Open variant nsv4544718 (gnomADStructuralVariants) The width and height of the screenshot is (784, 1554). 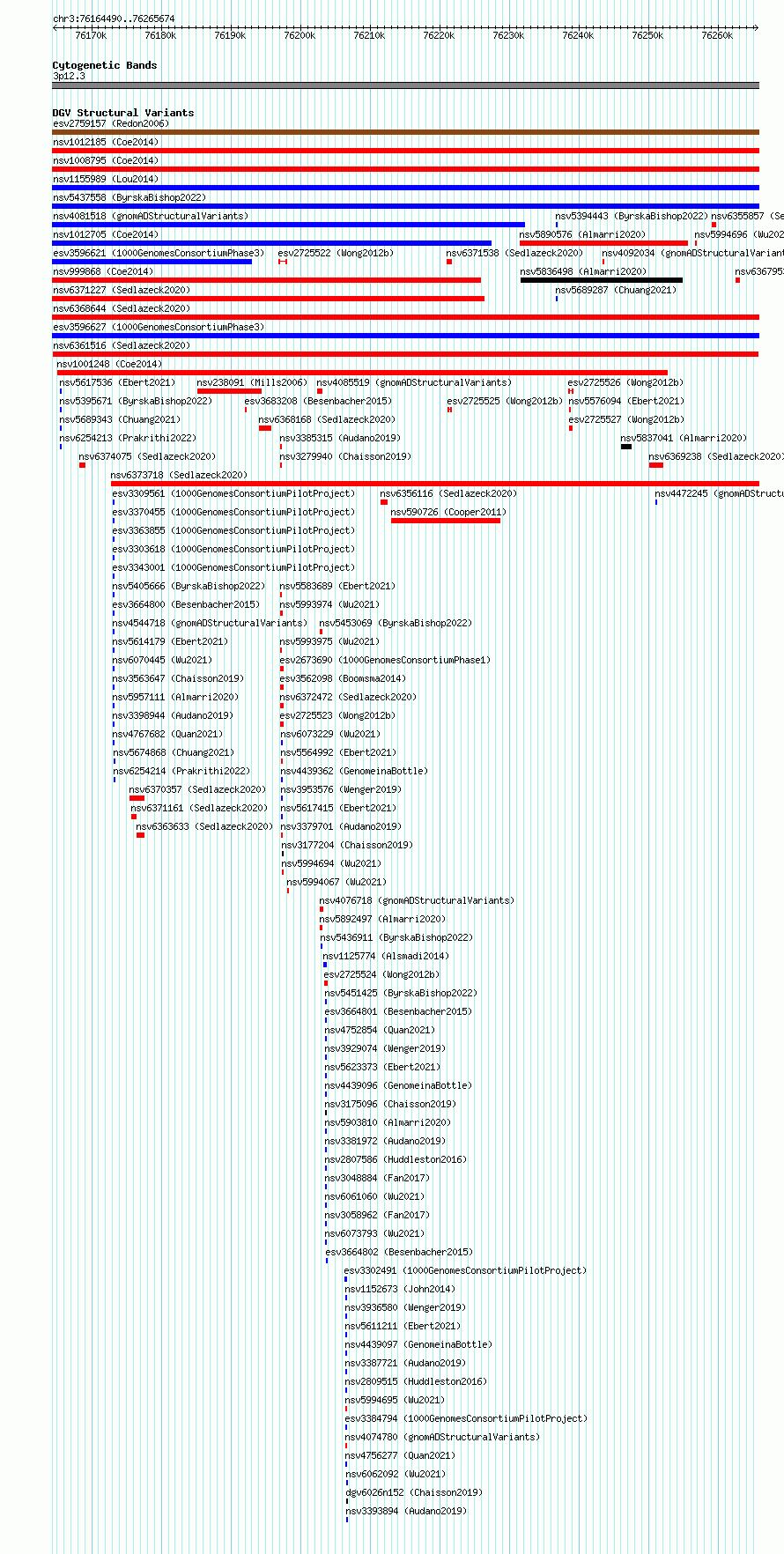[211, 624]
